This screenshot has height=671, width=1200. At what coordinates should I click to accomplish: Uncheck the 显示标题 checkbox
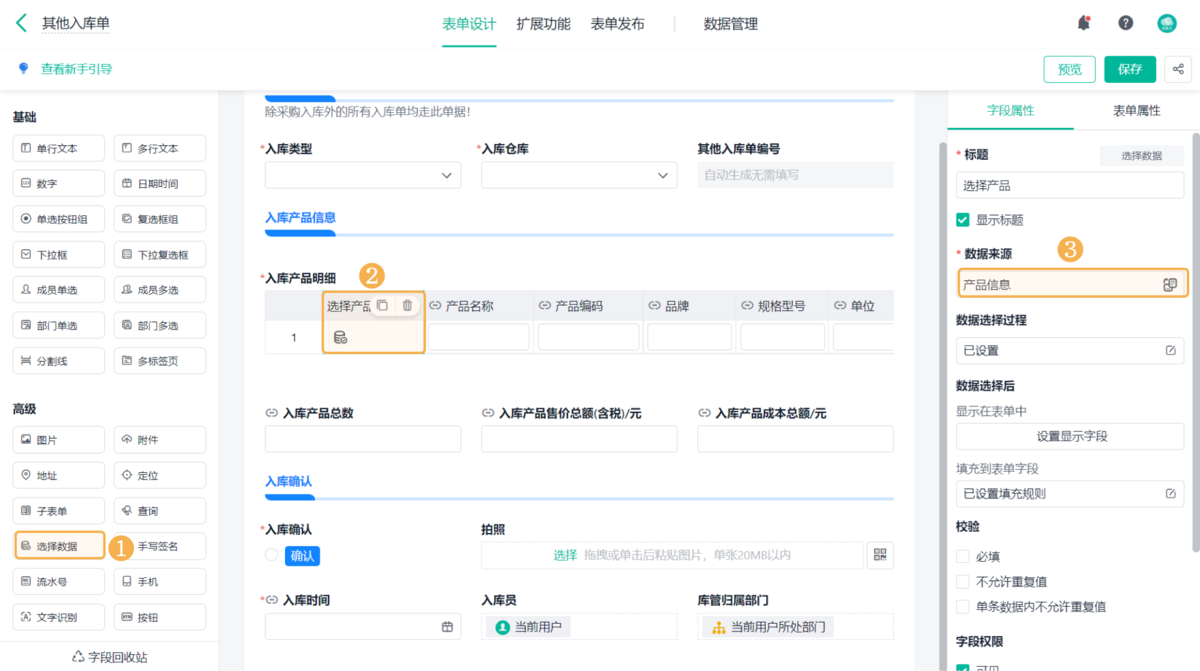[963, 220]
